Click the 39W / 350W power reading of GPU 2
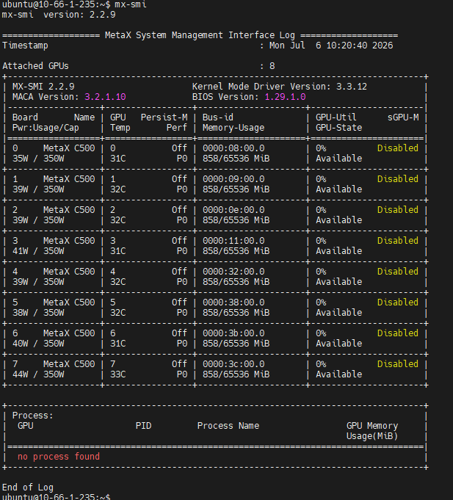Image resolution: width=453 pixels, height=500 pixels. [38, 220]
